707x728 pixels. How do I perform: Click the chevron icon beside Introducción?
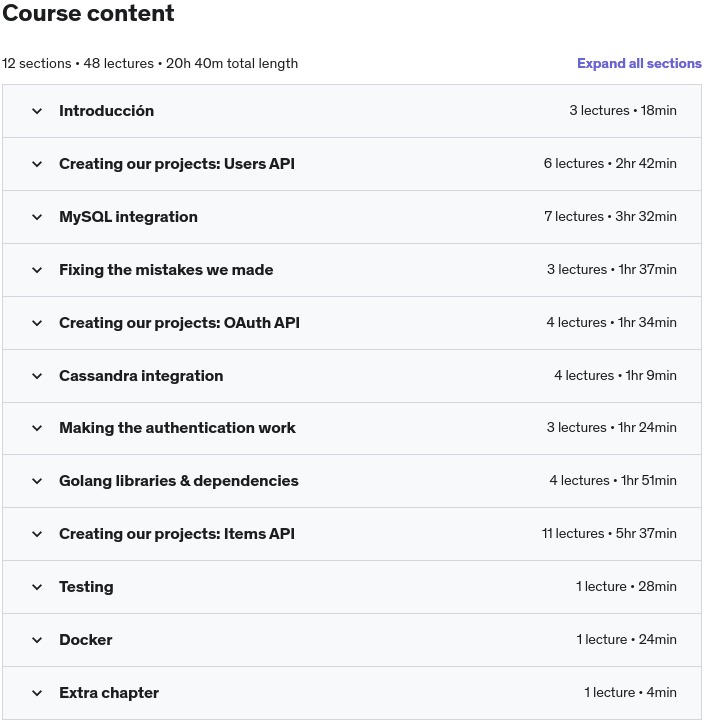[x=37, y=111]
